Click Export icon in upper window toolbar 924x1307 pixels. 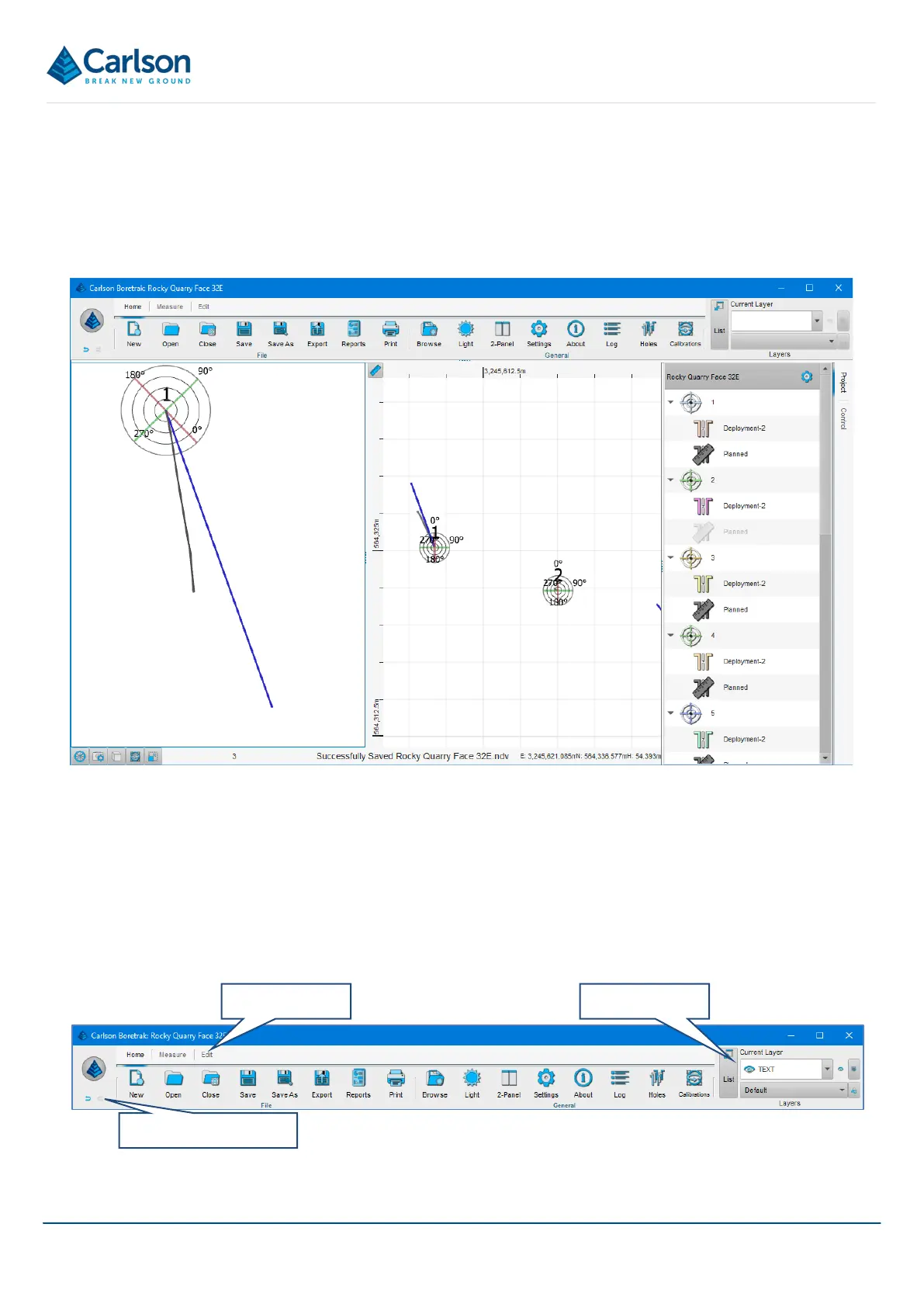[317, 329]
